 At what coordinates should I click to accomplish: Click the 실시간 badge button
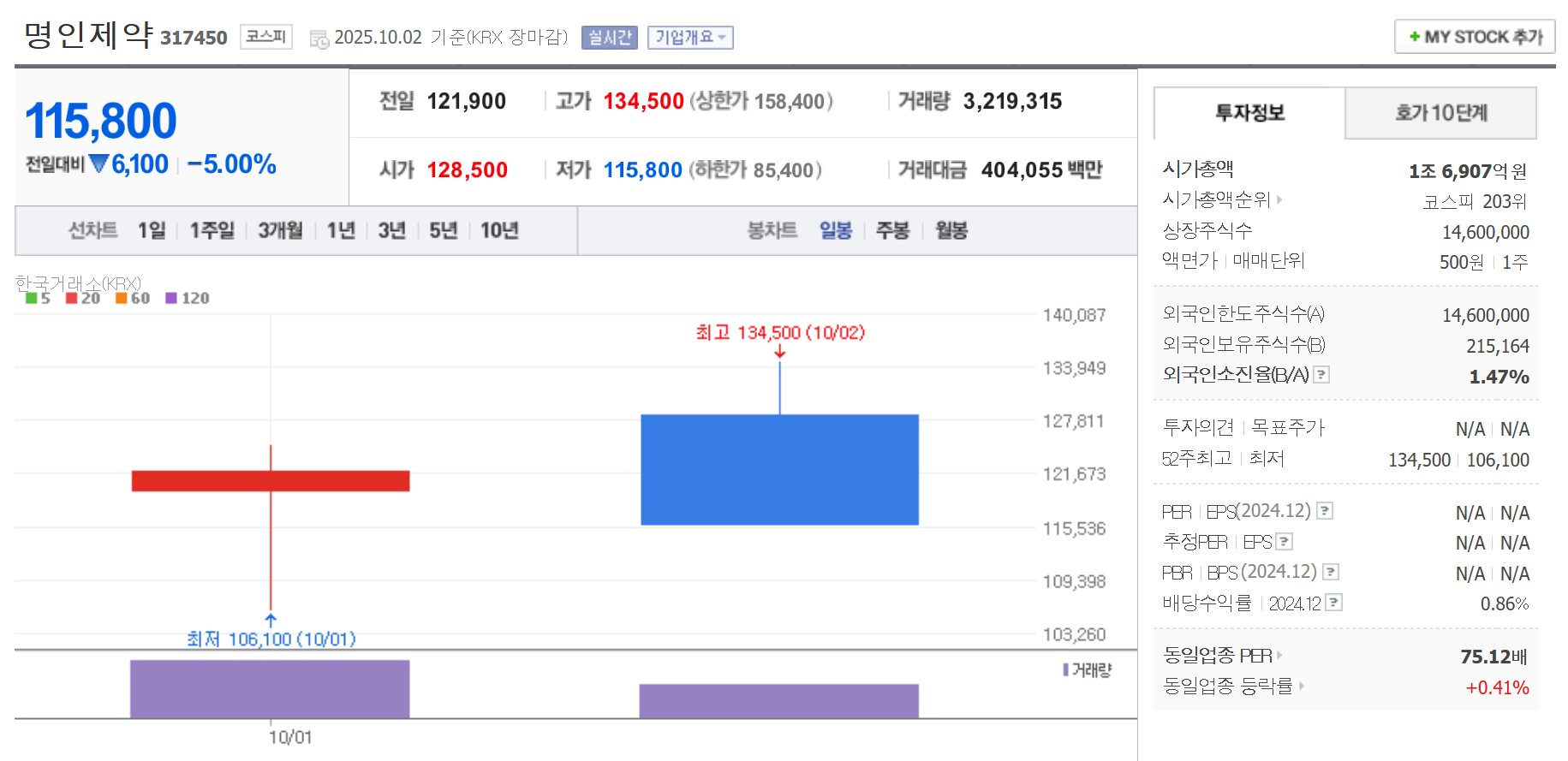tap(610, 38)
